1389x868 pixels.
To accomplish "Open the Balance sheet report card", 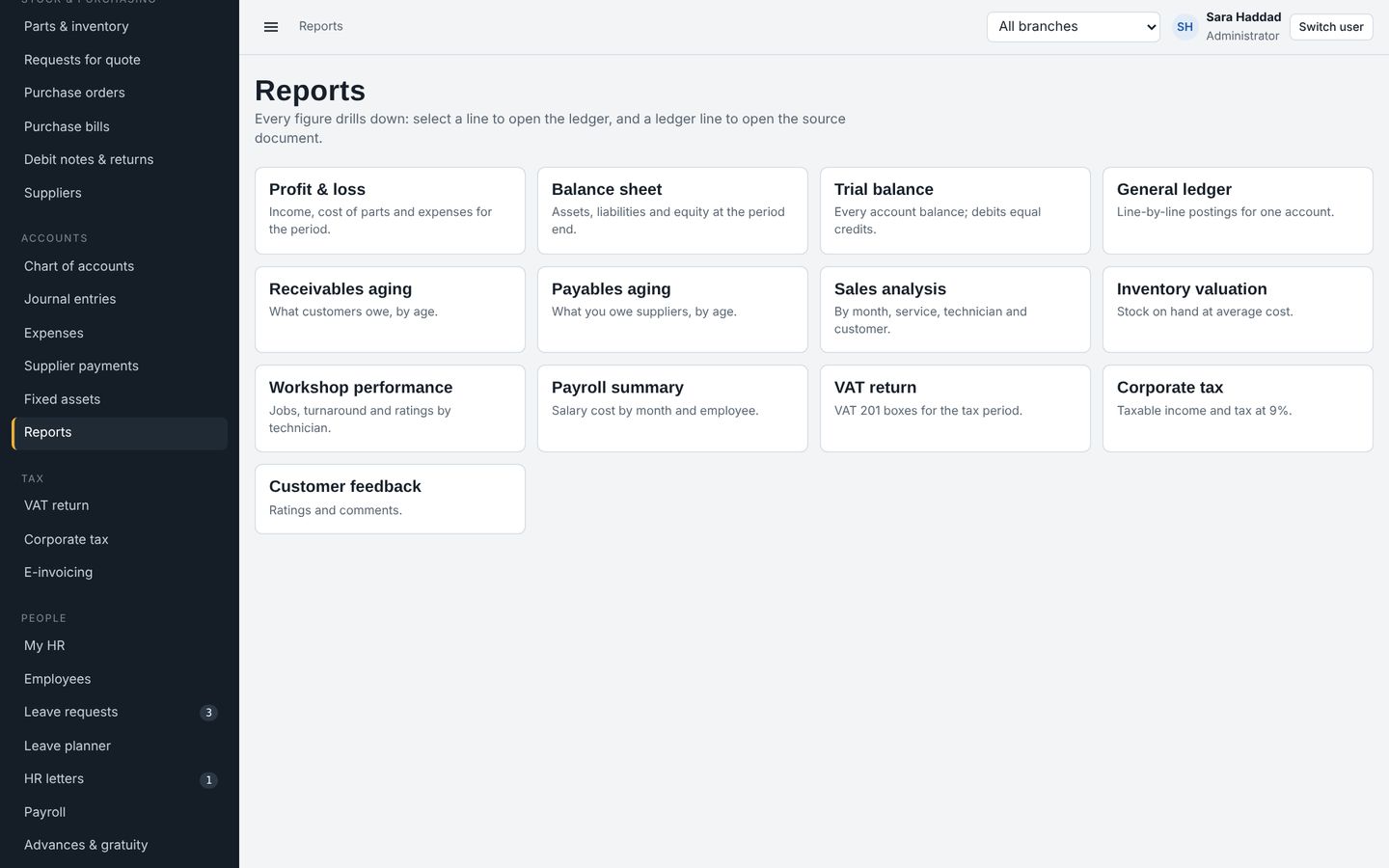I will 672,210.
